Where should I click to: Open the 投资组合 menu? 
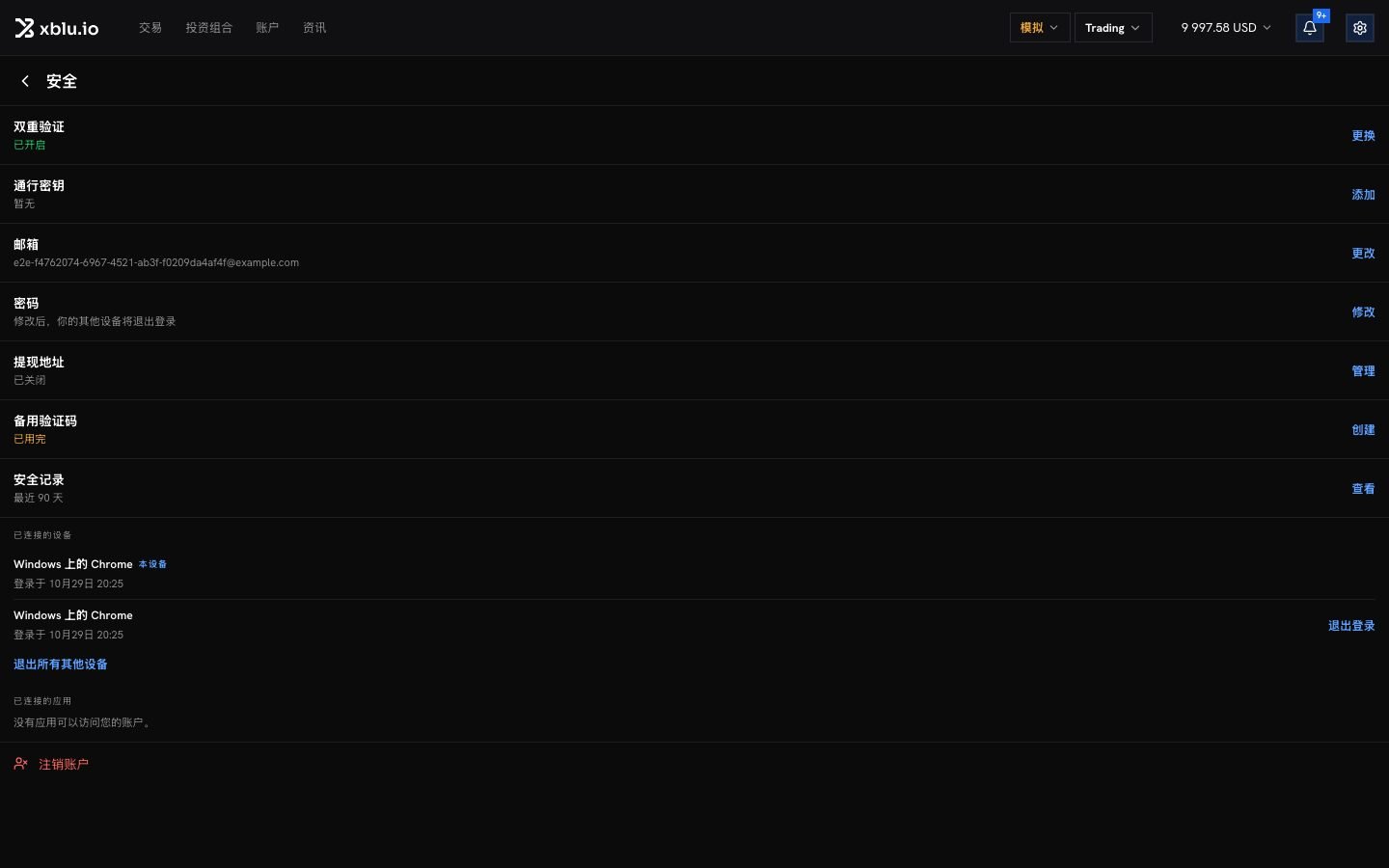pyautogui.click(x=209, y=28)
